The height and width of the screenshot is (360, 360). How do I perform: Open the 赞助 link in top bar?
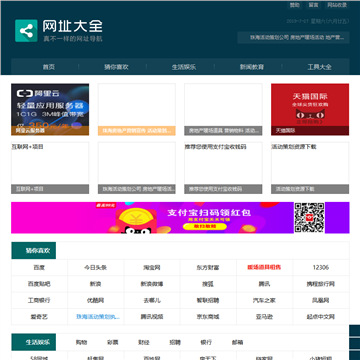point(294,5)
